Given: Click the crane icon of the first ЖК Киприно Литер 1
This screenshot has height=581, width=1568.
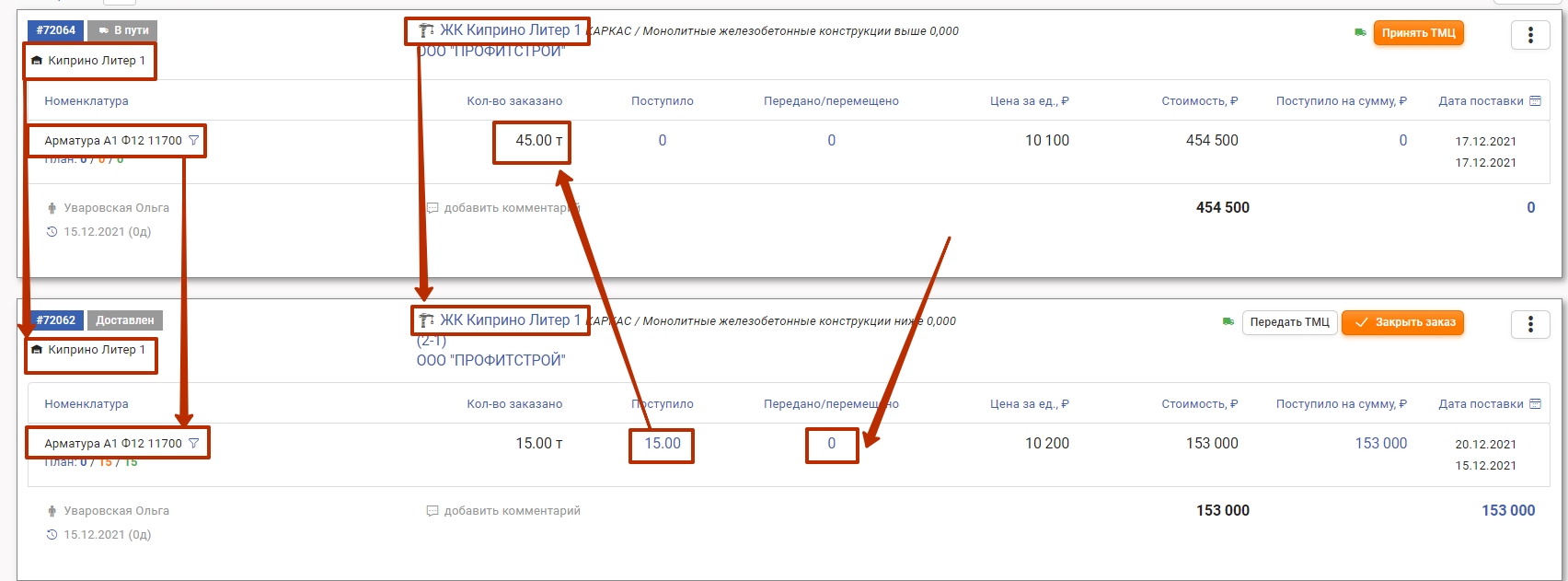Looking at the screenshot, I should pyautogui.click(x=426, y=31).
